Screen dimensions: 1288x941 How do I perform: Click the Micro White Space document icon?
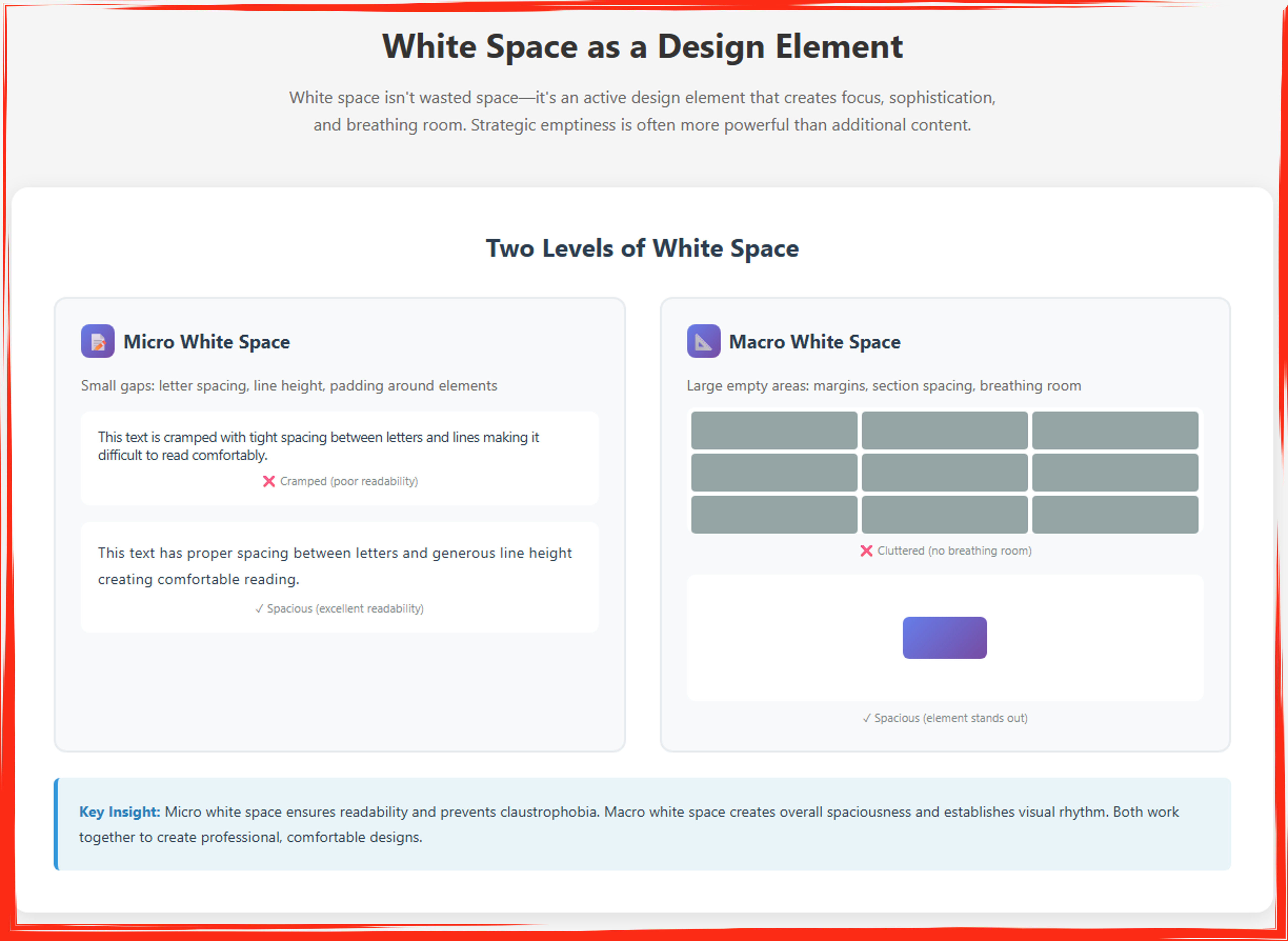point(97,341)
